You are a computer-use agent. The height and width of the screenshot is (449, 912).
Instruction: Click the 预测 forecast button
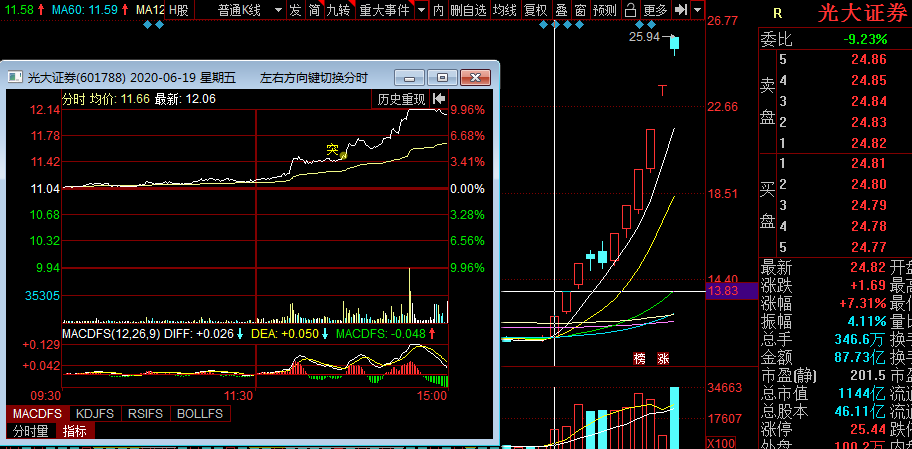(605, 10)
